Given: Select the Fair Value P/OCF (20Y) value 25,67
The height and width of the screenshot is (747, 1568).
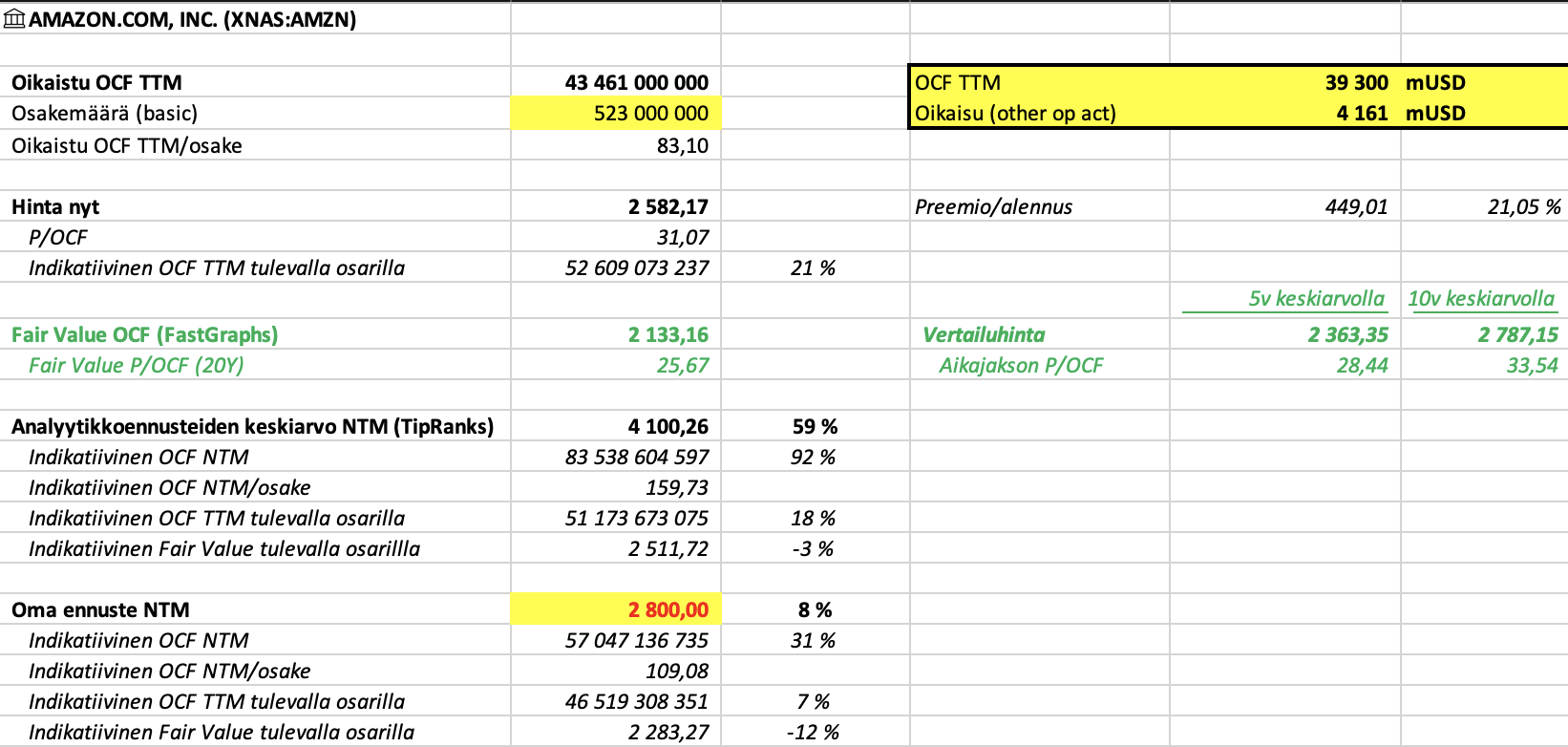Looking at the screenshot, I should (682, 366).
